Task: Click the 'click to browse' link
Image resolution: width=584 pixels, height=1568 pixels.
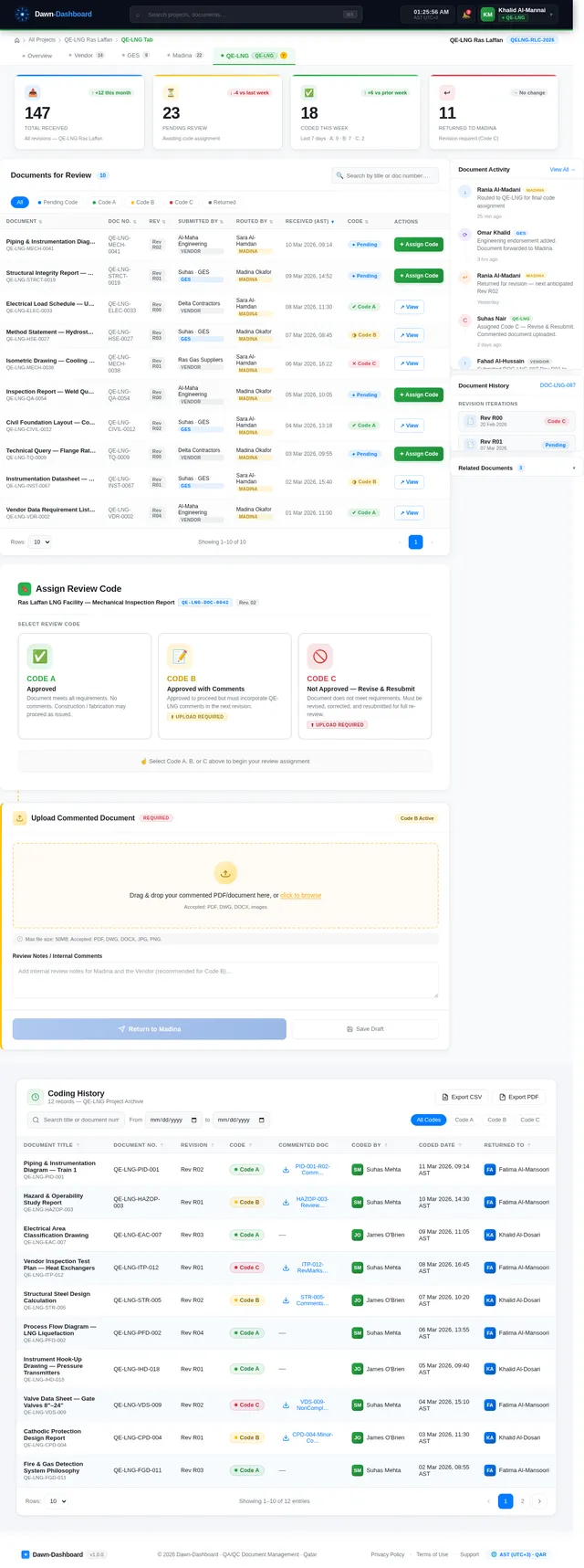Action: [300, 895]
